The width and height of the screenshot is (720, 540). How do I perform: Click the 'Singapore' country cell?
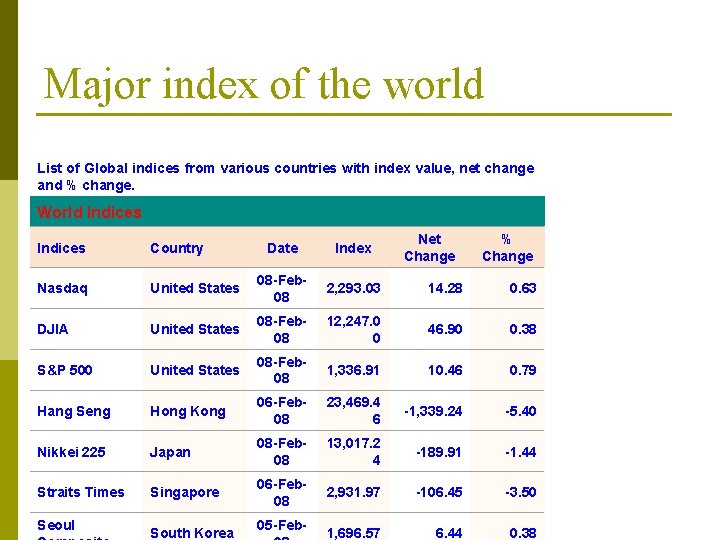185,493
